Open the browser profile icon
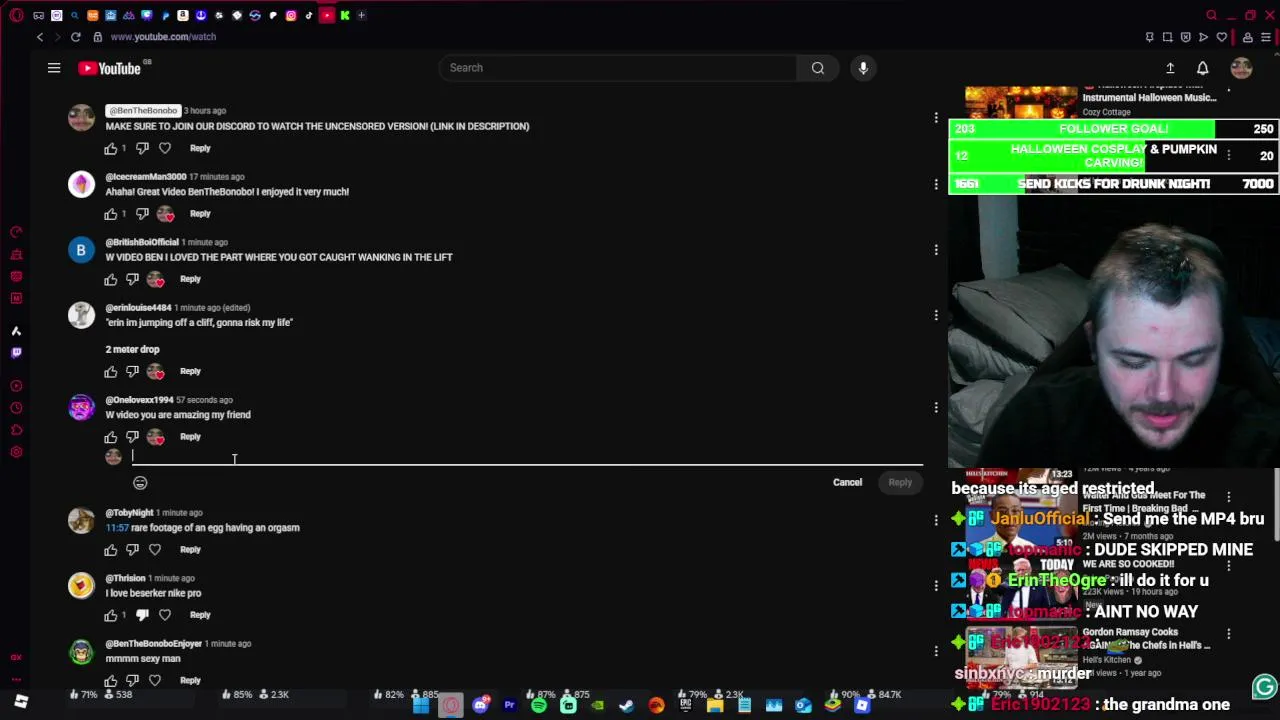Image resolution: width=1280 pixels, height=720 pixels. coord(1248,37)
